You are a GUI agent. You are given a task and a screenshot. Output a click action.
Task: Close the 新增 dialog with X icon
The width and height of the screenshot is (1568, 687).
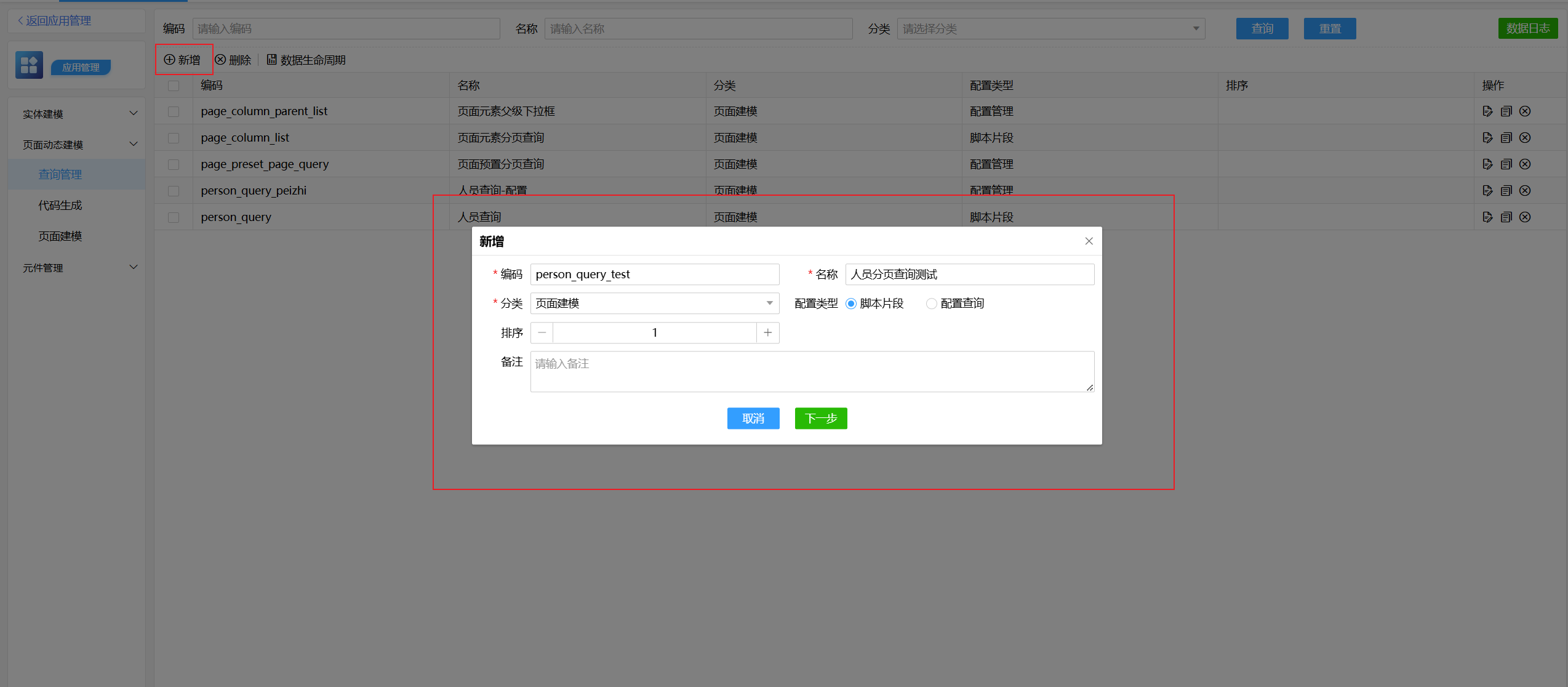coord(1089,241)
